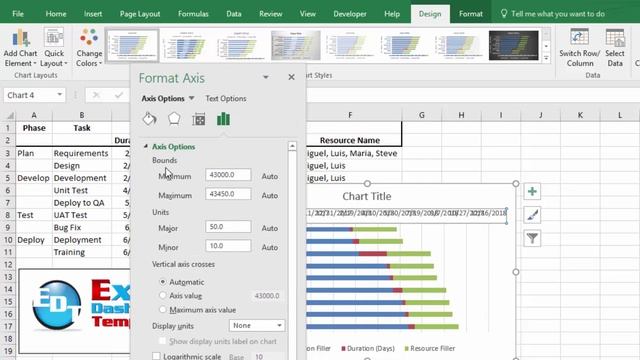640x360 pixels.
Task: Open Format Axis pane options arrow
Action: 266,77
